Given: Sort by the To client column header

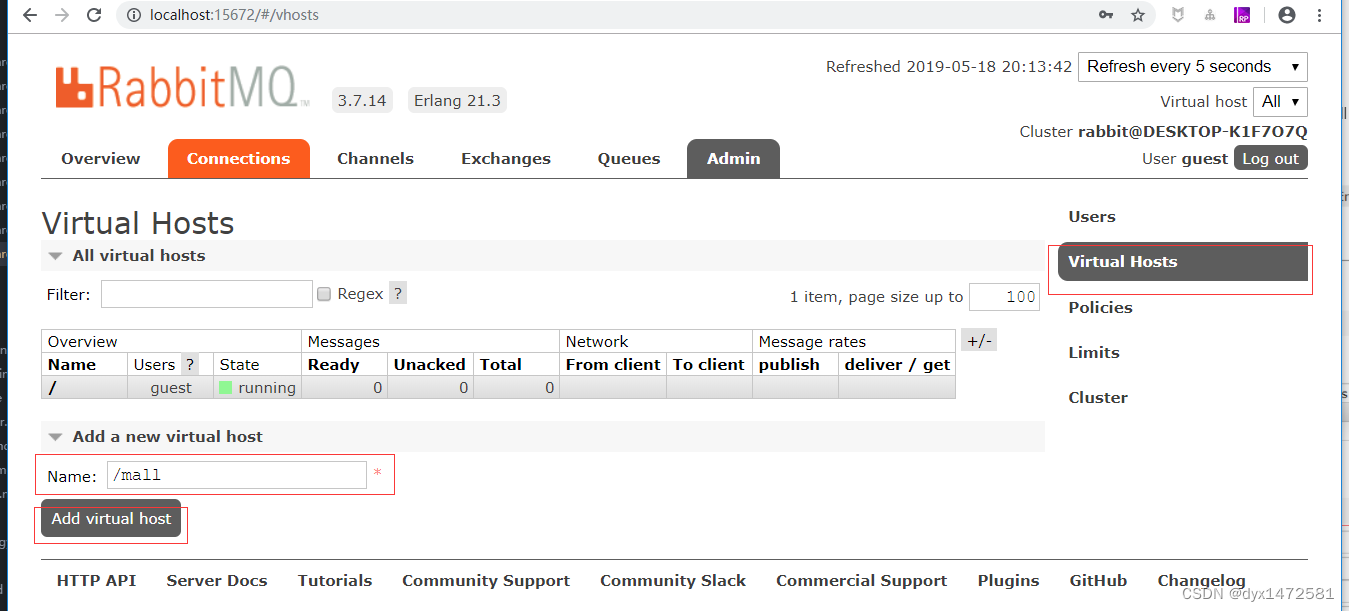Looking at the screenshot, I should (709, 365).
